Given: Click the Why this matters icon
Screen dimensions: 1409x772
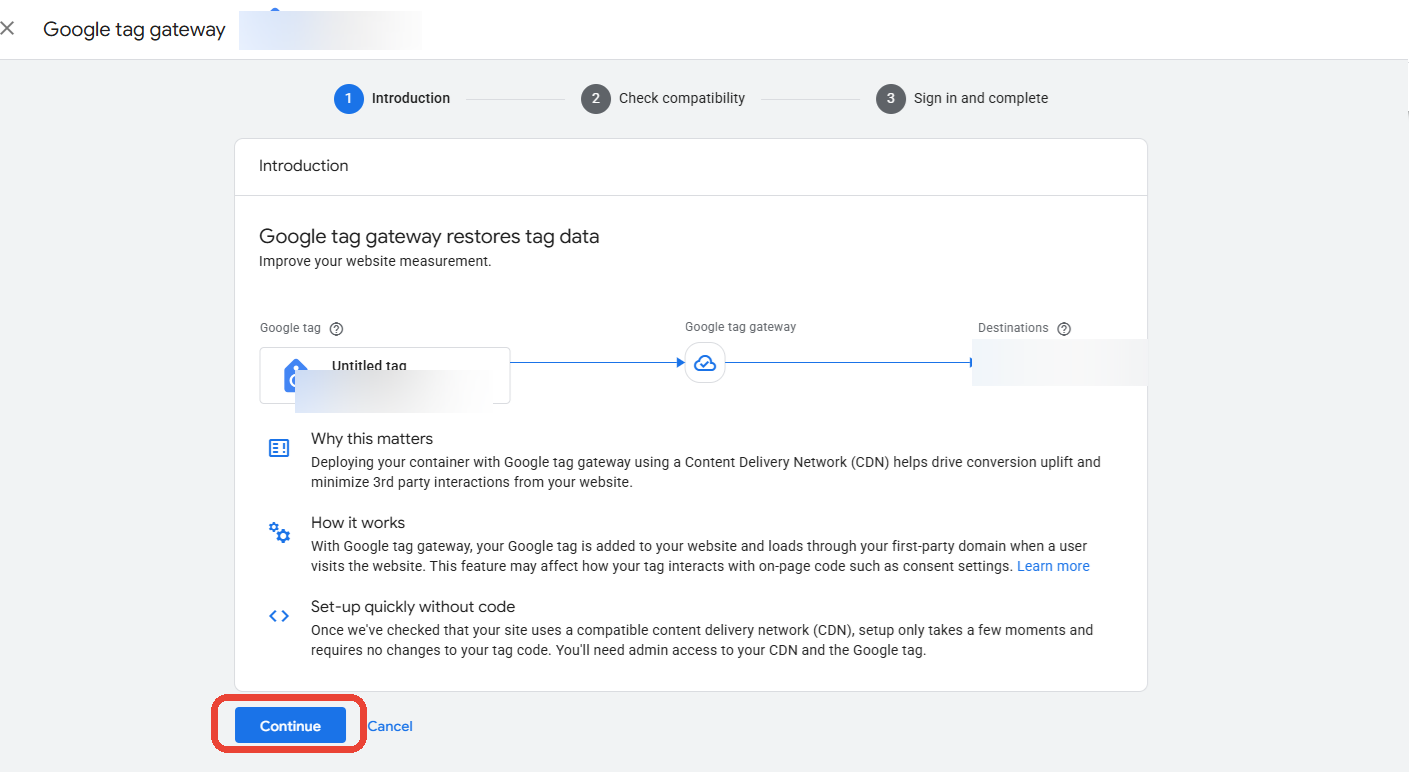Looking at the screenshot, I should click(279, 448).
